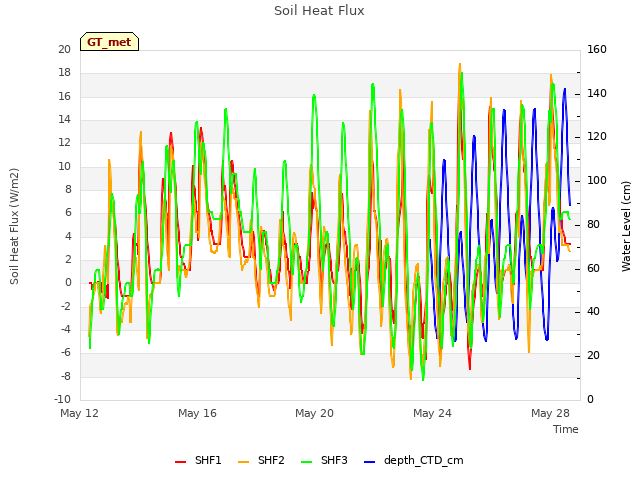Click the blue depth_CTD_cm legend swatch

(369, 462)
